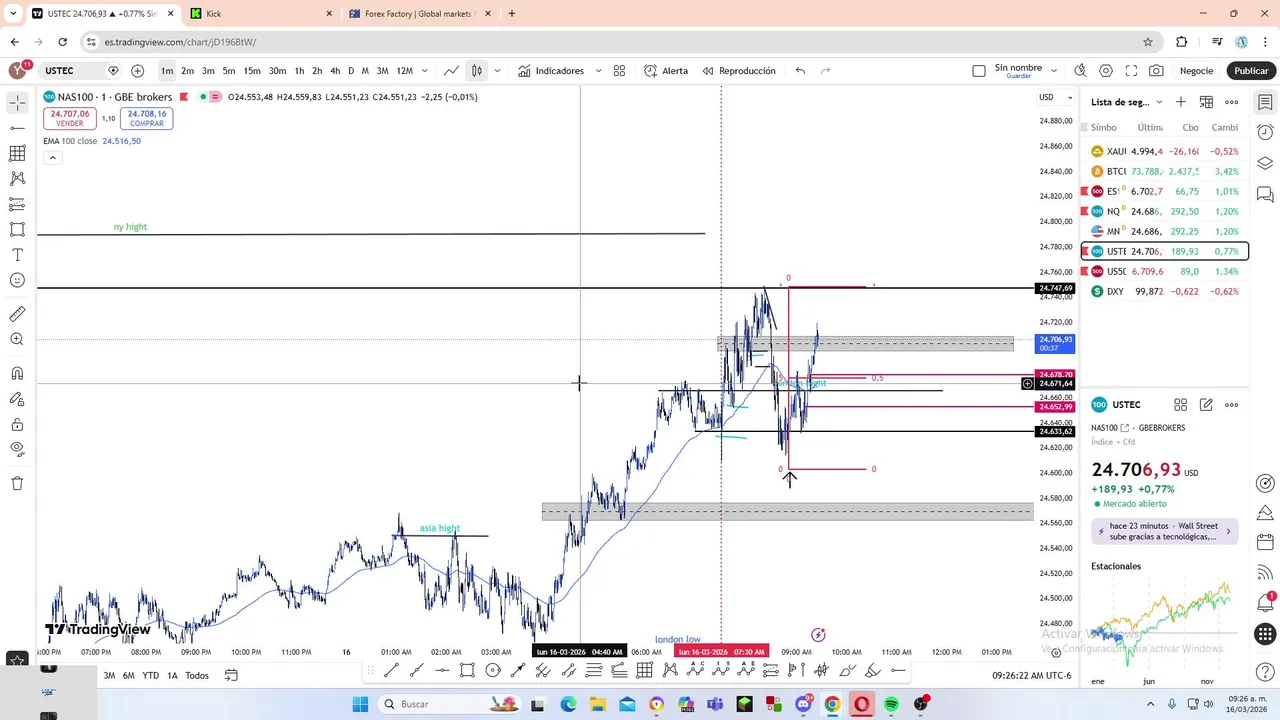
Task: Open the geometric shapes tools
Action: [x=17, y=229]
